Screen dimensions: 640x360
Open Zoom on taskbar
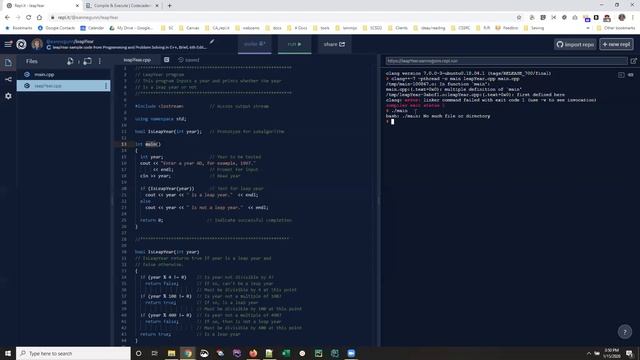click(351, 353)
